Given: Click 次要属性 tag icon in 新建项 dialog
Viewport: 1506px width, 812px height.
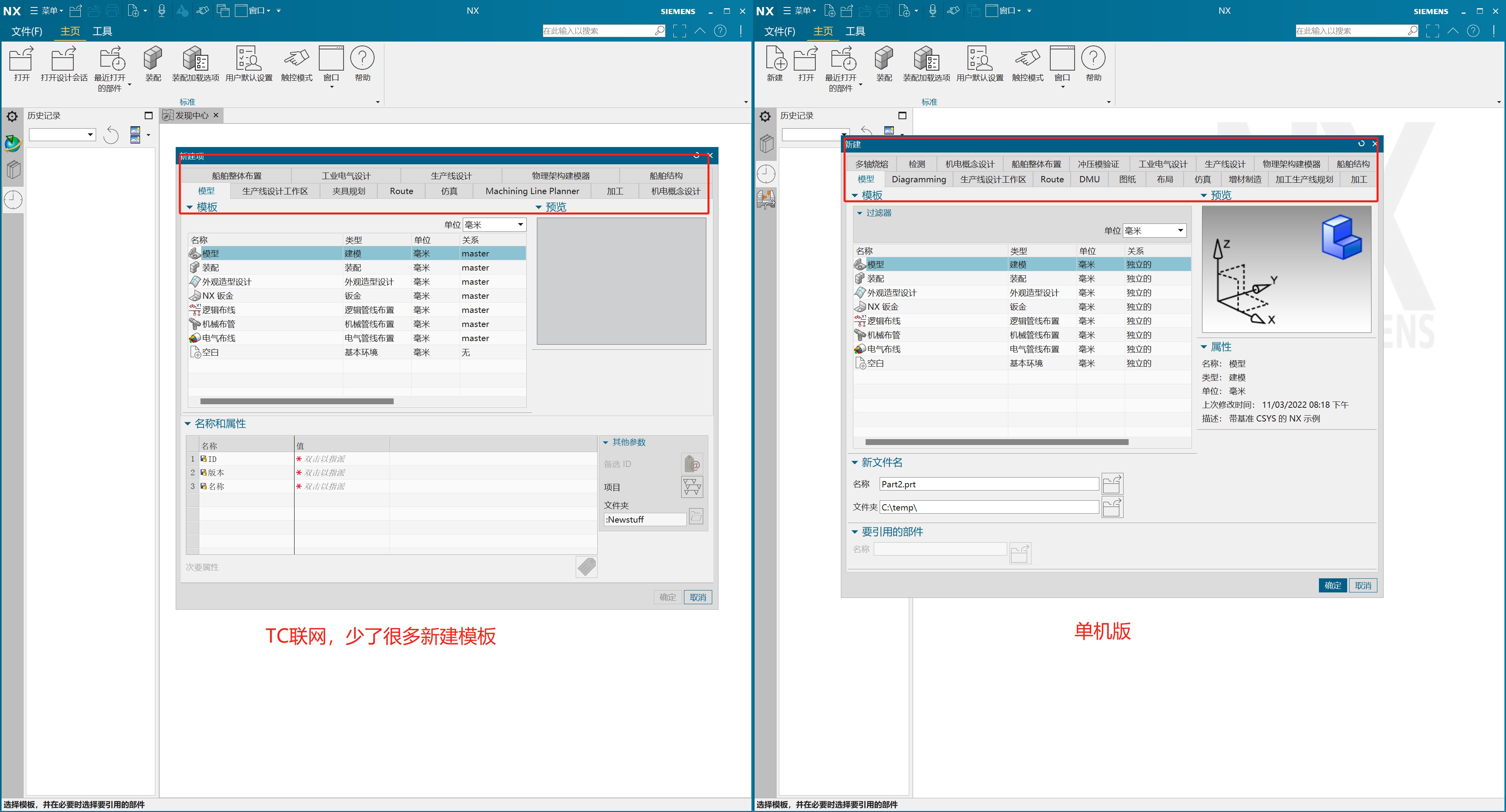Looking at the screenshot, I should (586, 567).
